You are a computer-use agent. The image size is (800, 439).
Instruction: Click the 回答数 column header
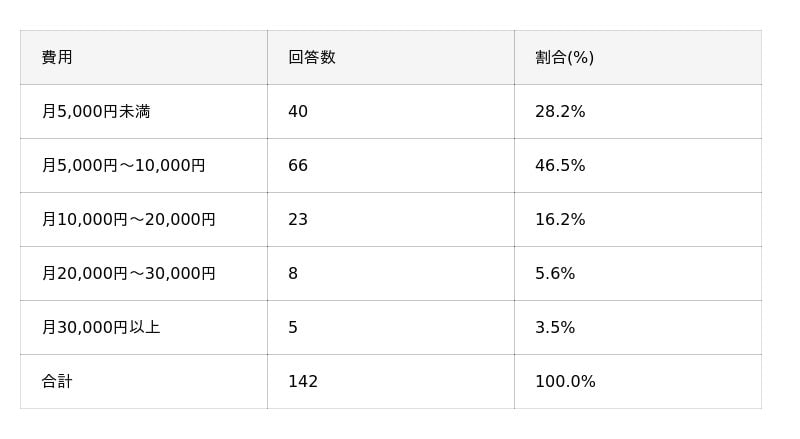(x=312, y=57)
